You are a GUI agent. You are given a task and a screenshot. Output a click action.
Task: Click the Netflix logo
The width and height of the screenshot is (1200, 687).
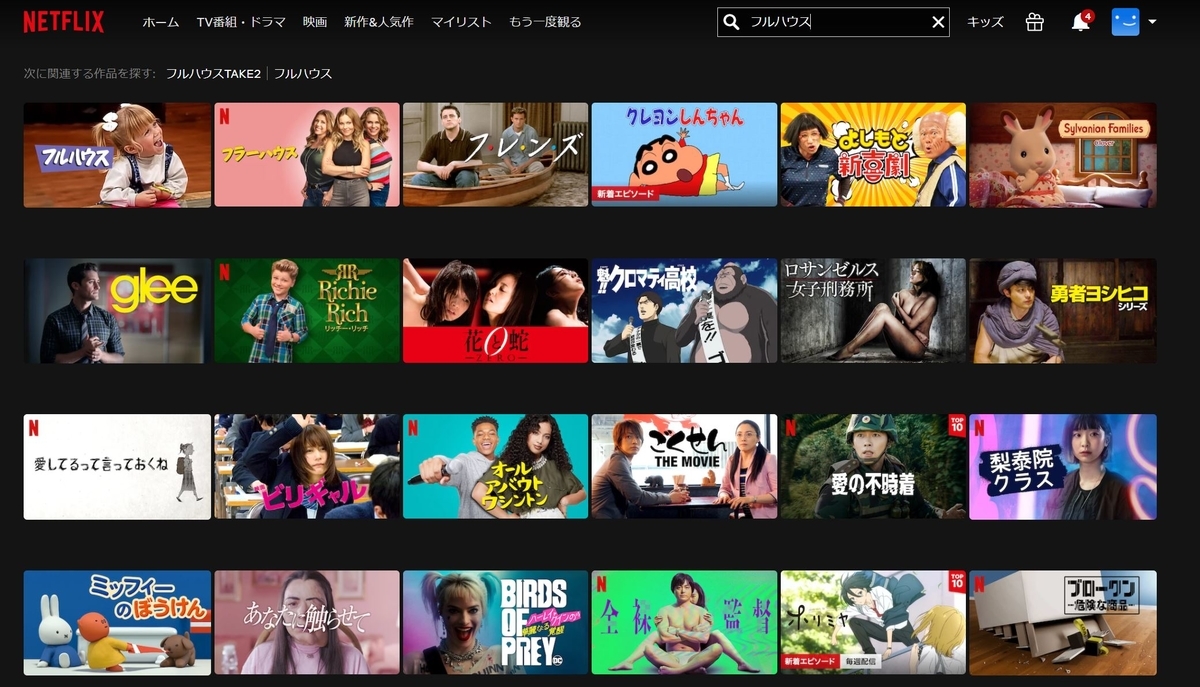pyautogui.click(x=63, y=22)
